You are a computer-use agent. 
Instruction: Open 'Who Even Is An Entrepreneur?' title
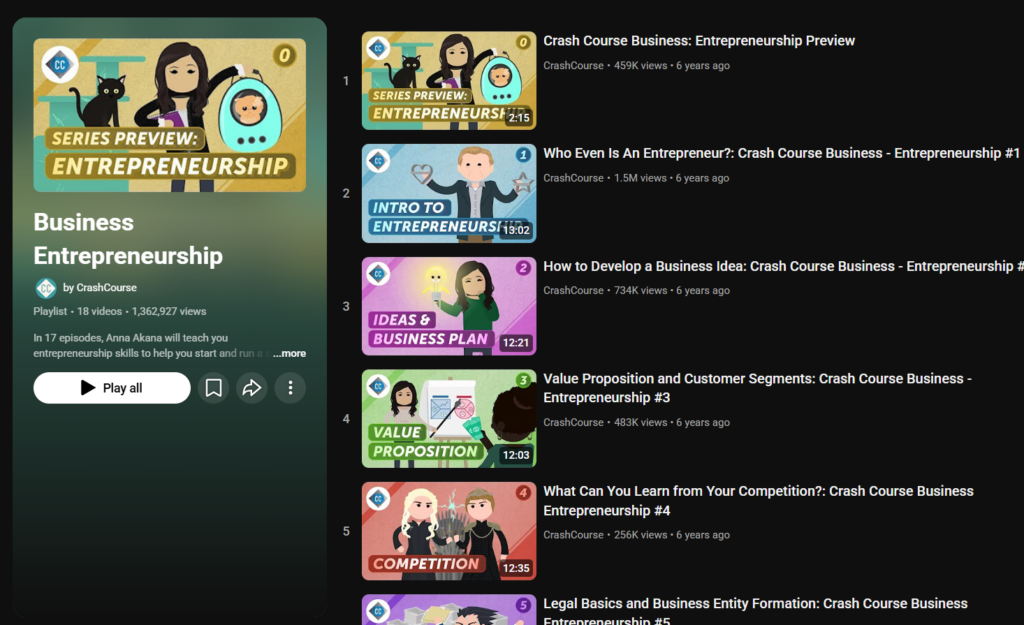click(781, 153)
